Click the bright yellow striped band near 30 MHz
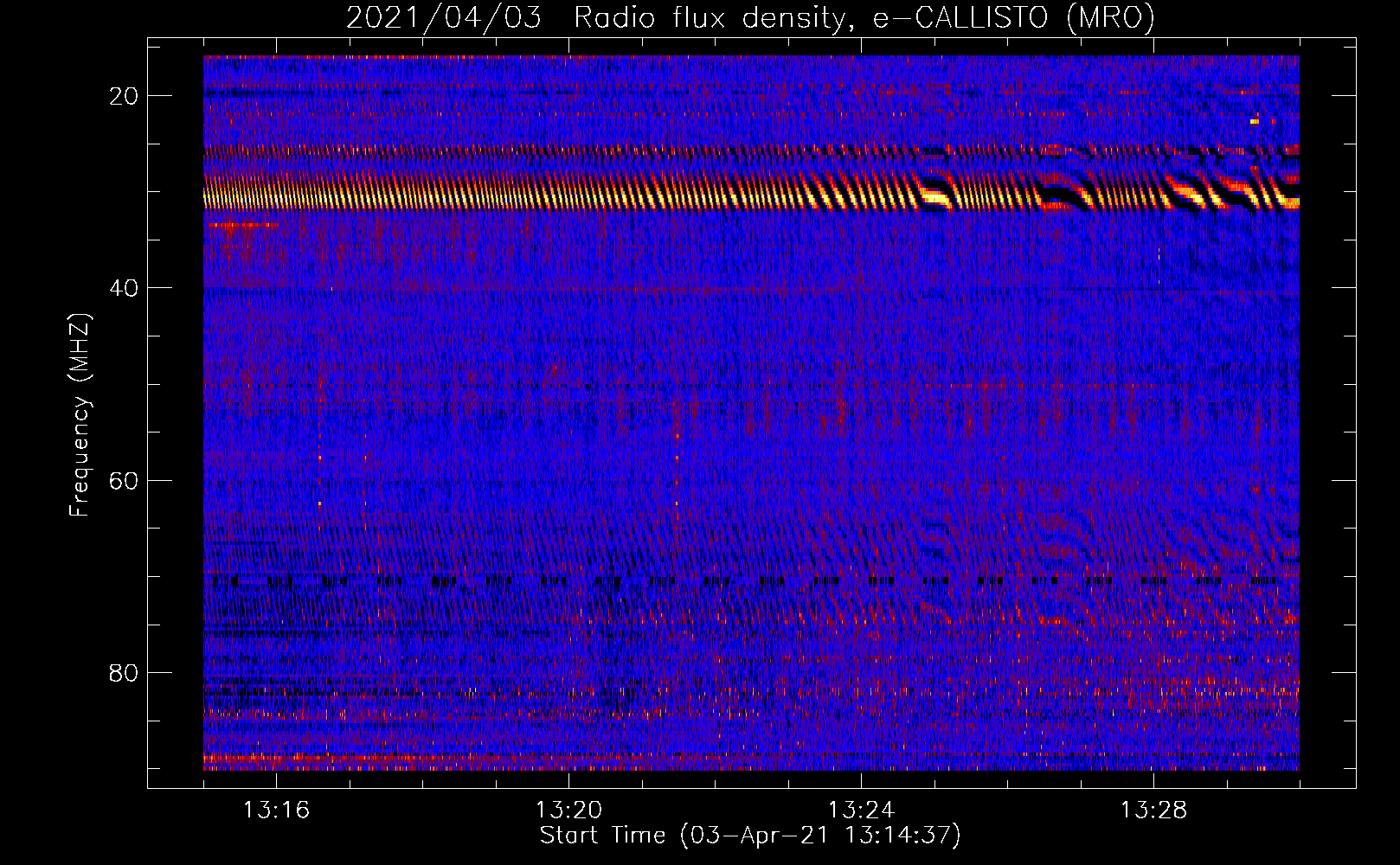The height and width of the screenshot is (865, 1400). 751,192
